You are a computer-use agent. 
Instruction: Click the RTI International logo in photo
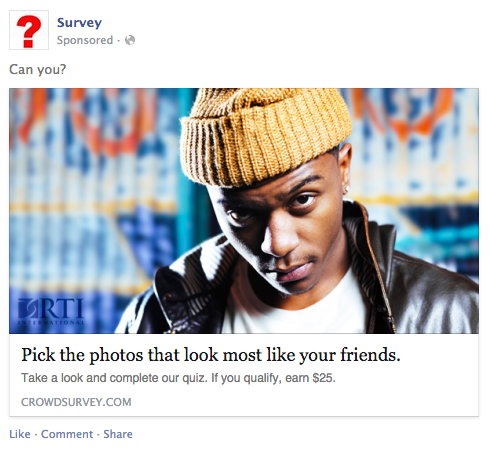click(51, 312)
